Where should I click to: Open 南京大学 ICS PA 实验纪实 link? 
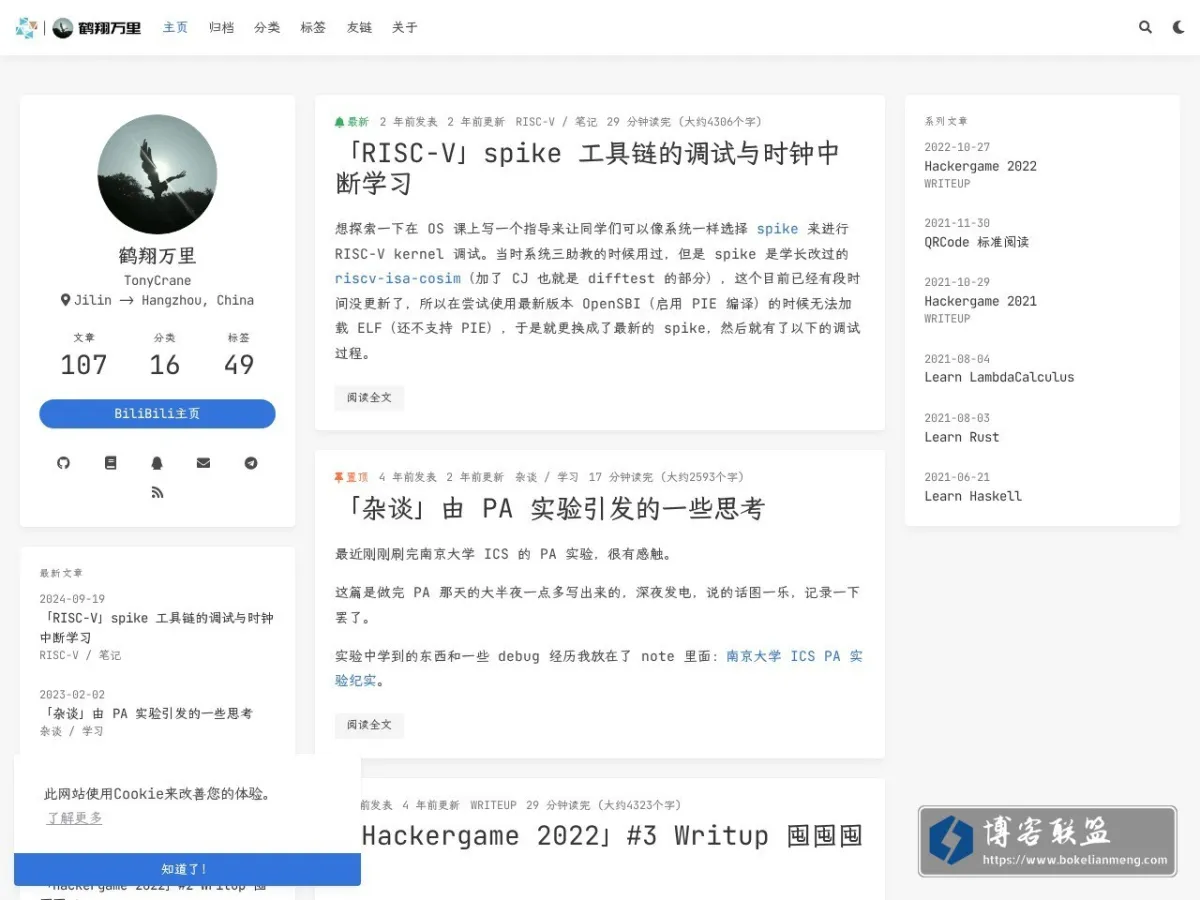[599, 668]
